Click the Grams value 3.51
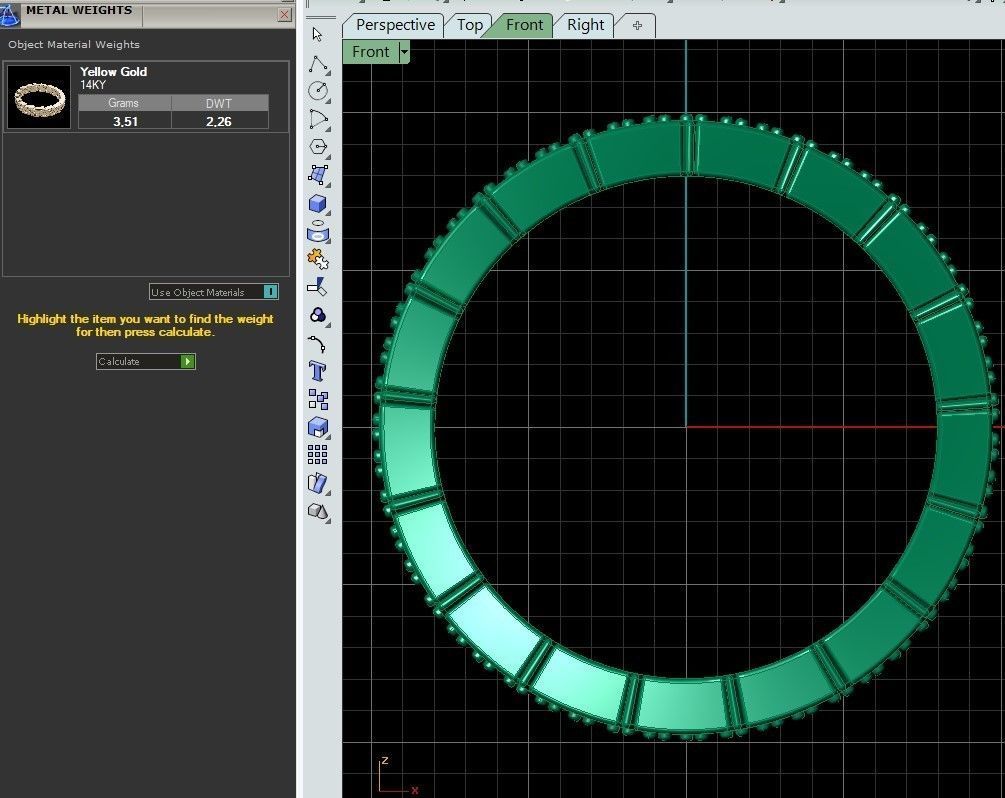Viewport: 1005px width, 798px height. [x=125, y=121]
